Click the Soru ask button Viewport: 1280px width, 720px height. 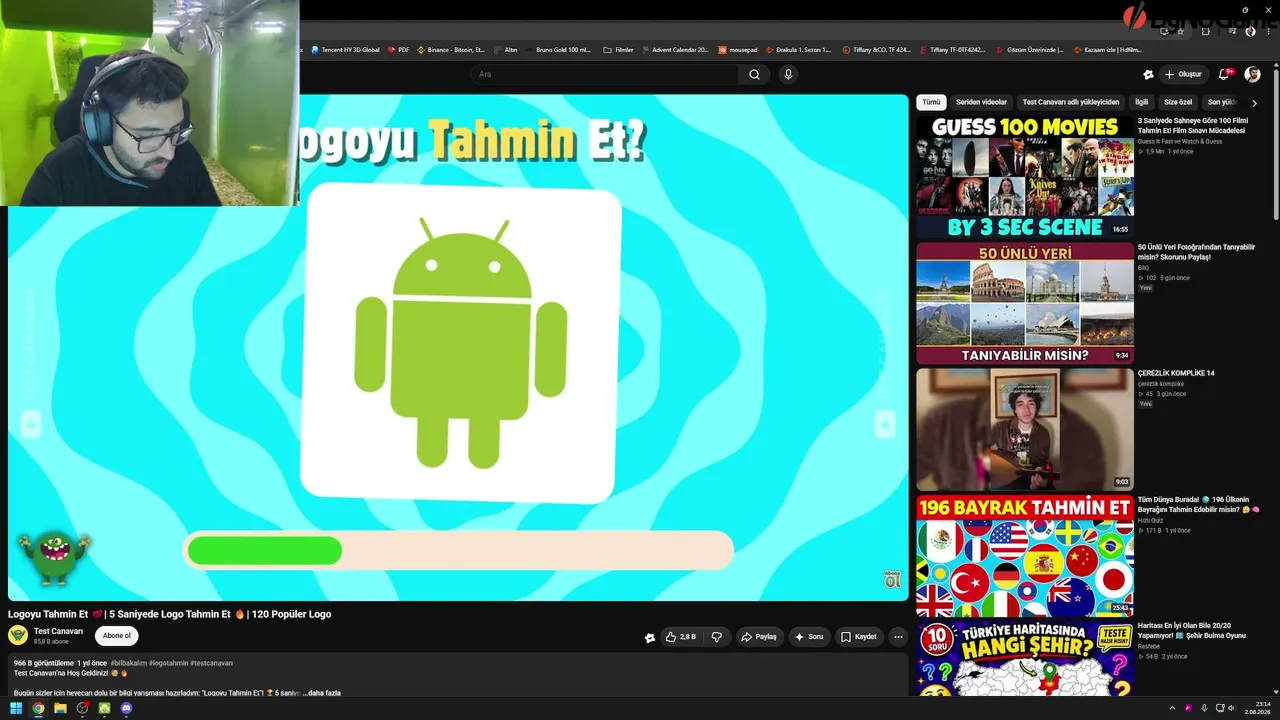809,637
